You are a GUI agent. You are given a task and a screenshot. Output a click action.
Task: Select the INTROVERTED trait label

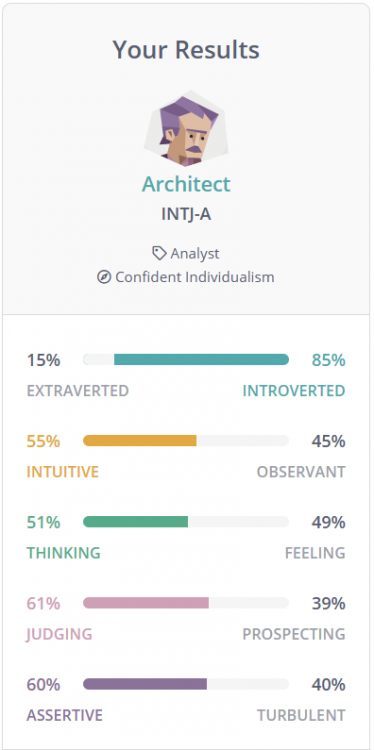[294, 391]
